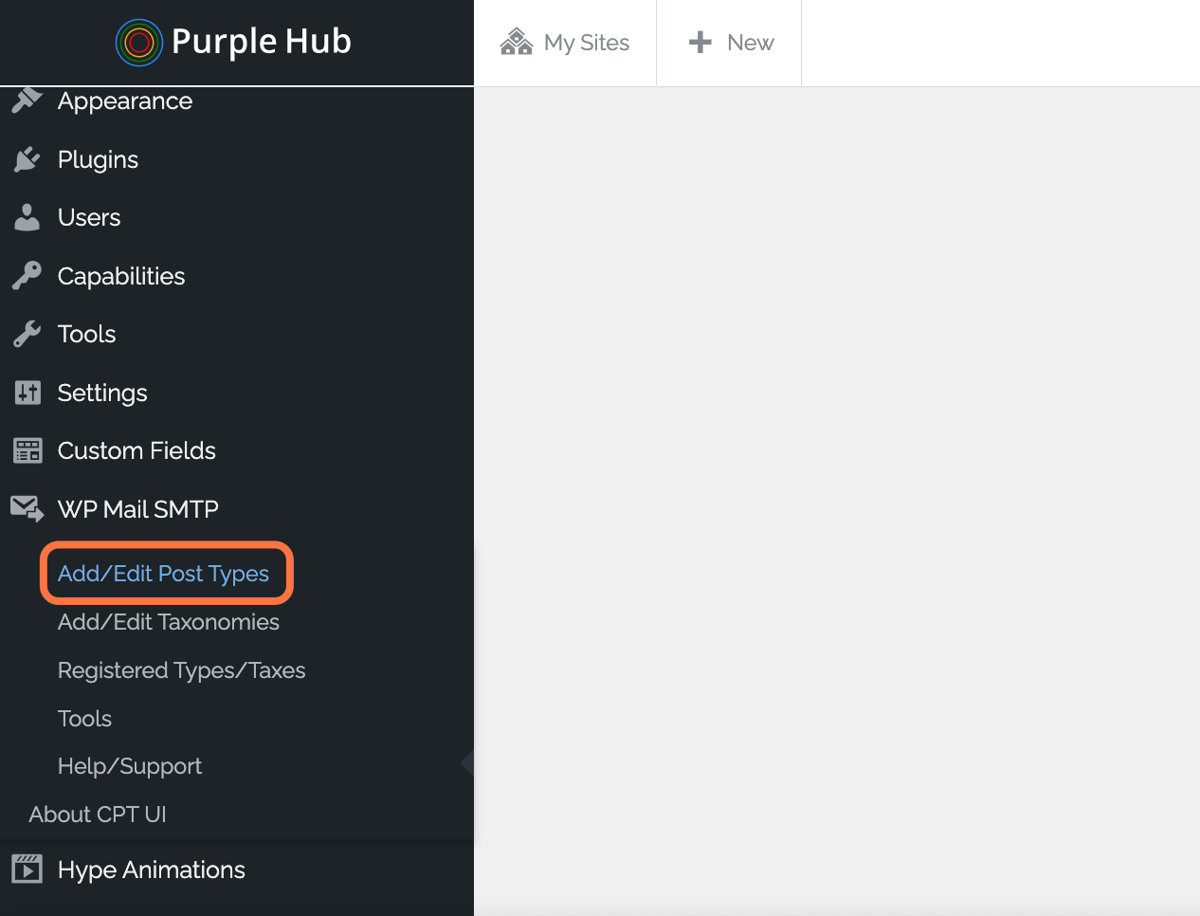
Task: Open About CPT UI link
Action: (98, 814)
